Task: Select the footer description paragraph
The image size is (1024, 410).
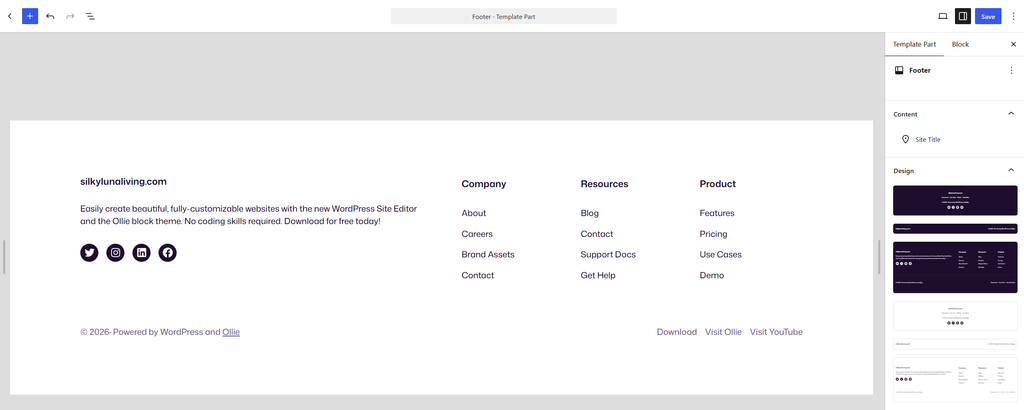Action: coord(249,215)
